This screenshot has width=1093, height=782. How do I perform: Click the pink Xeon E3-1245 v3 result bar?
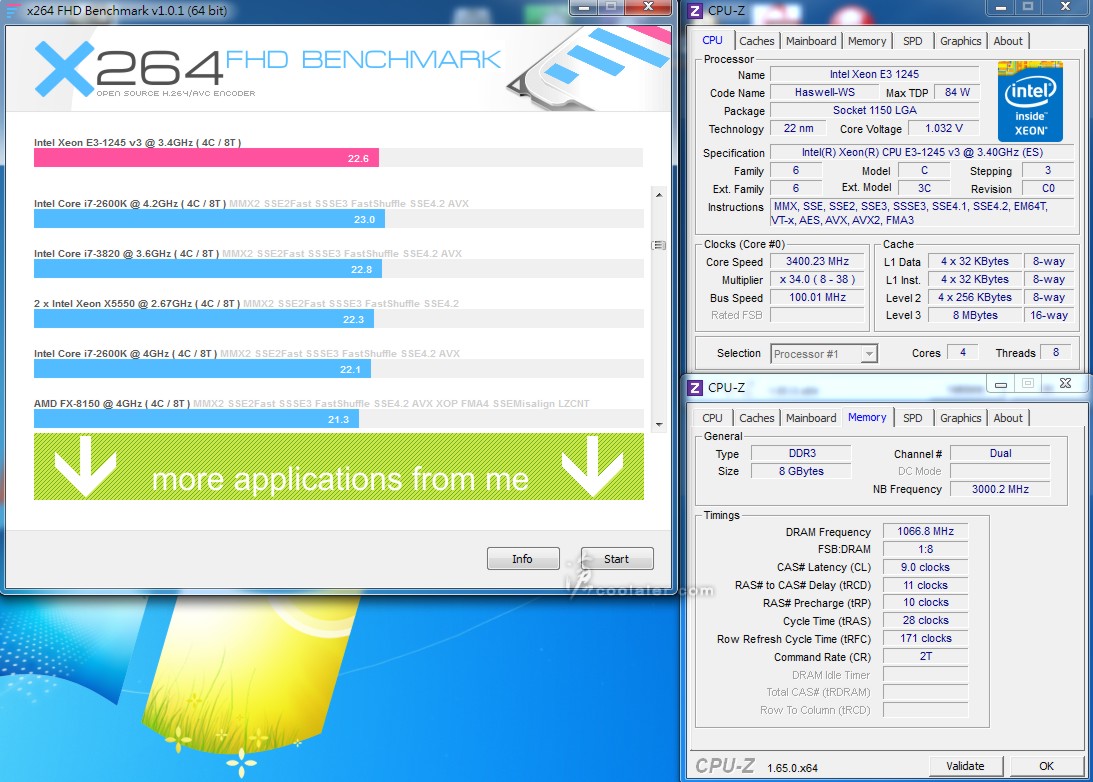(x=206, y=158)
